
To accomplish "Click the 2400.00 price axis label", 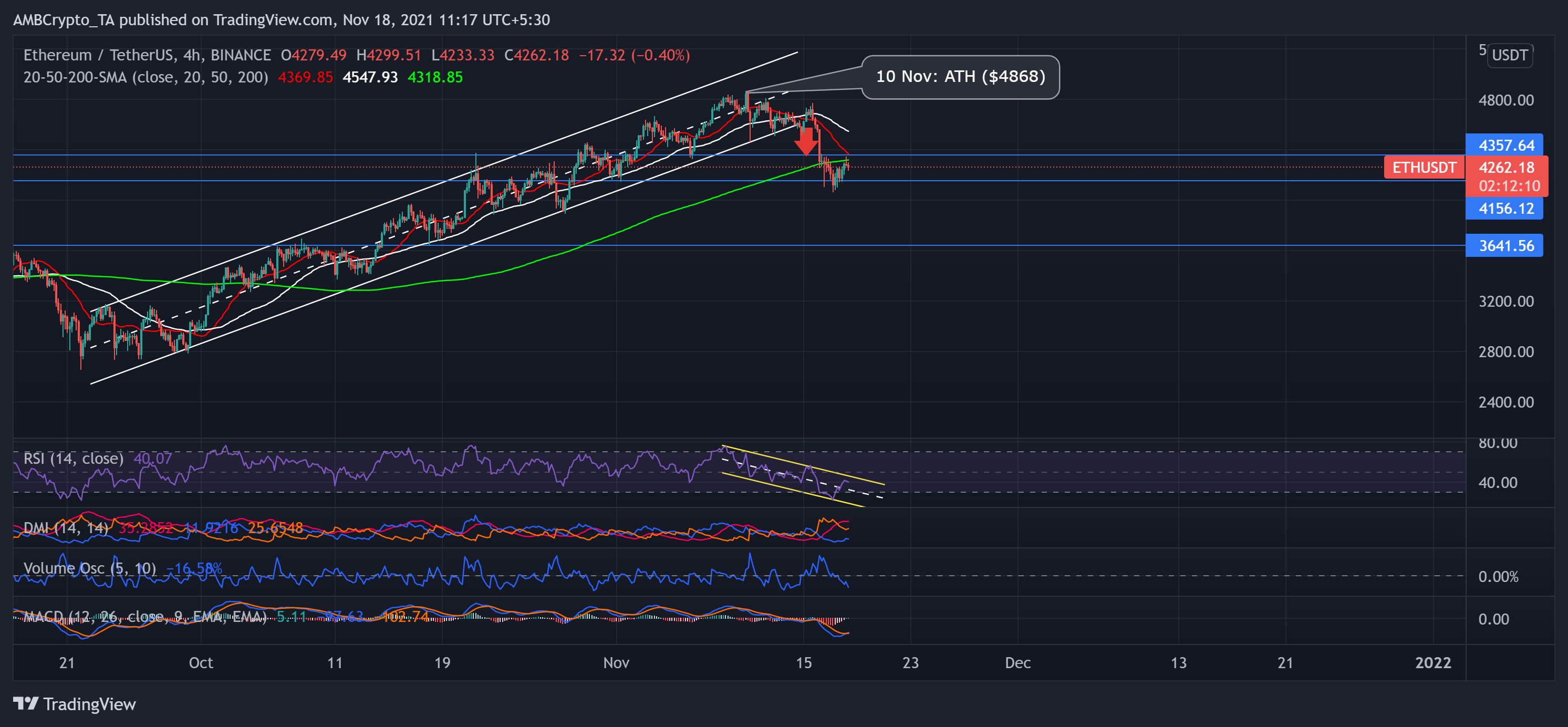I will 1506,402.
